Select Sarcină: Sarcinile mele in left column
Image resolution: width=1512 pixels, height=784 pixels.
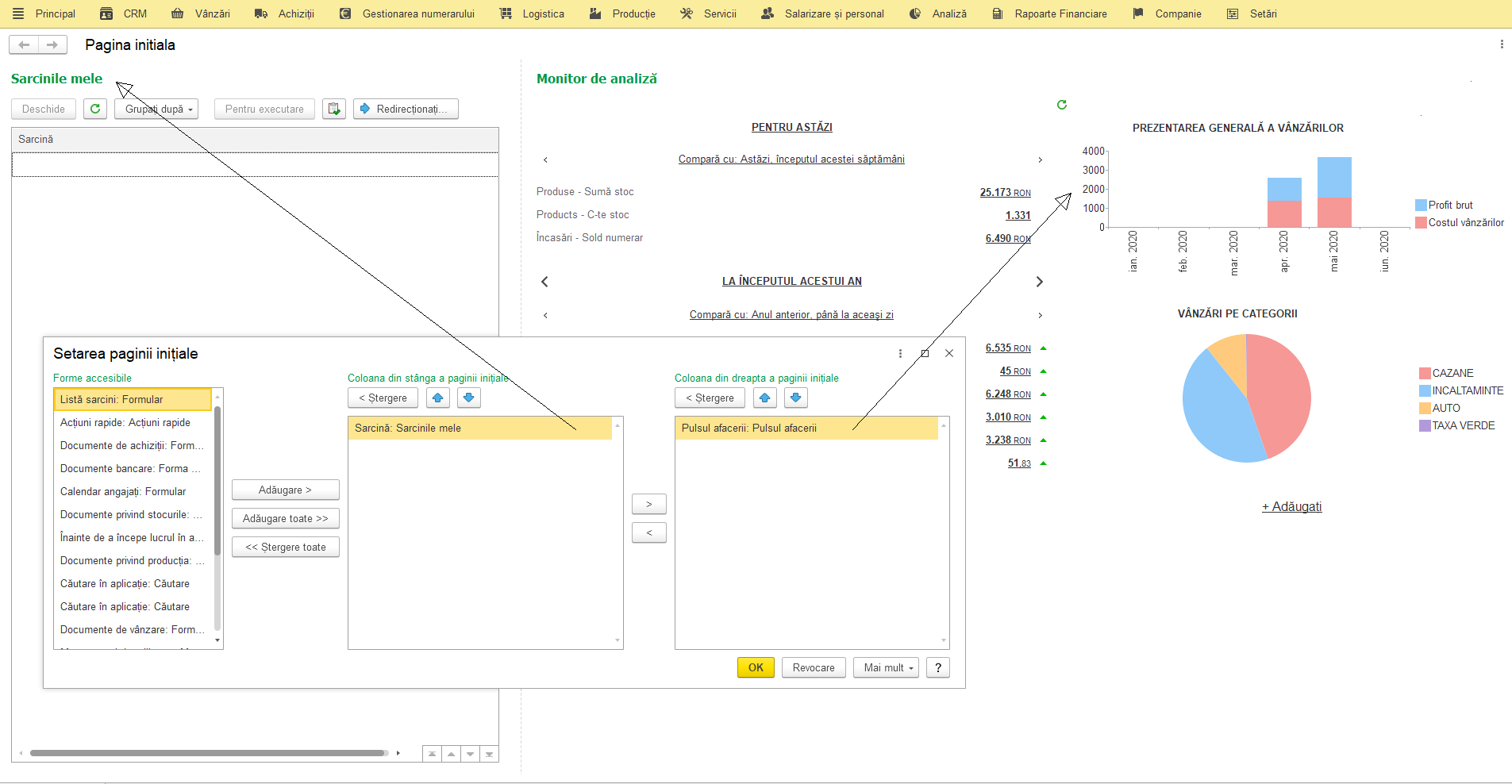pos(480,428)
